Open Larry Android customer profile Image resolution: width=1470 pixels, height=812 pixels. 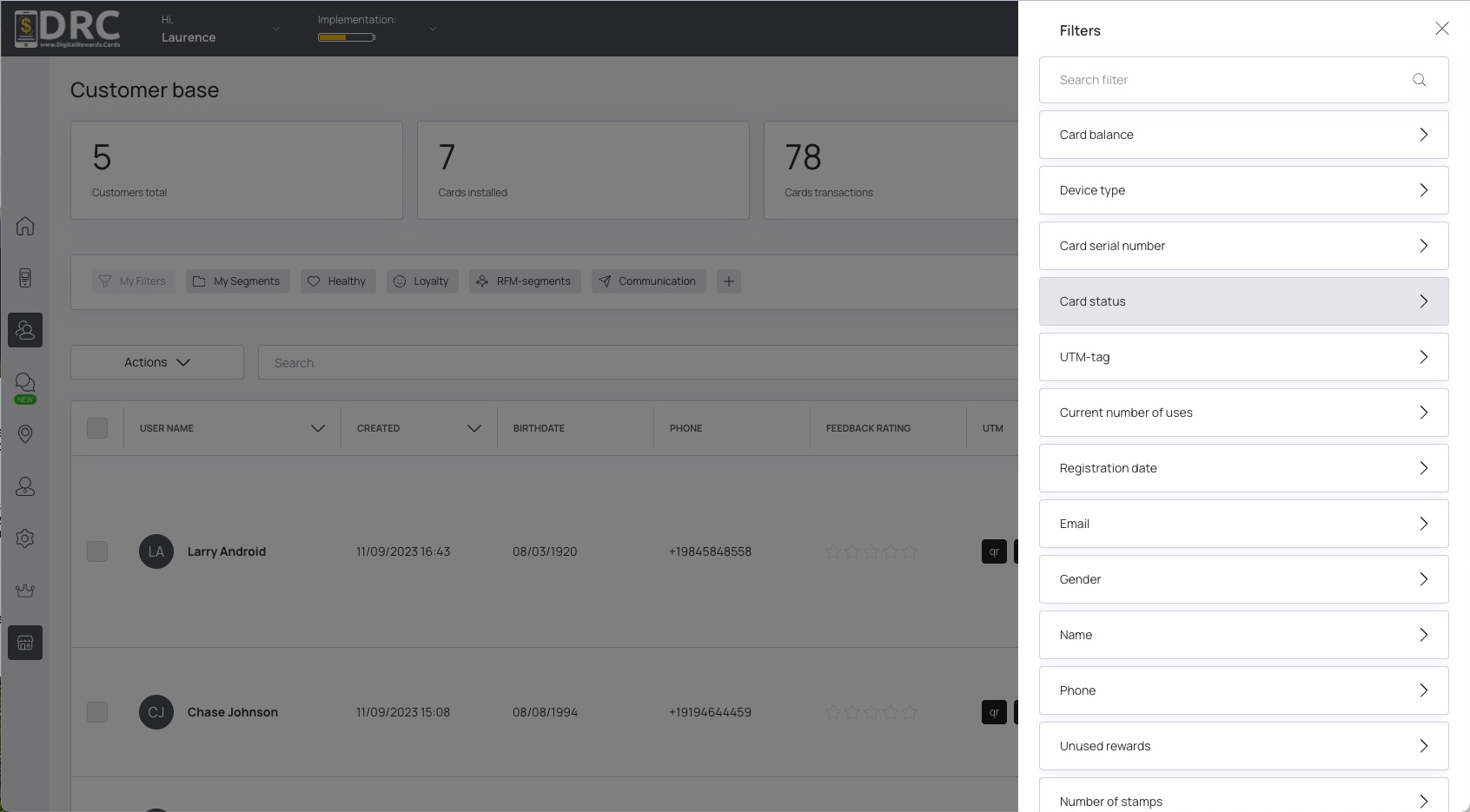point(227,551)
